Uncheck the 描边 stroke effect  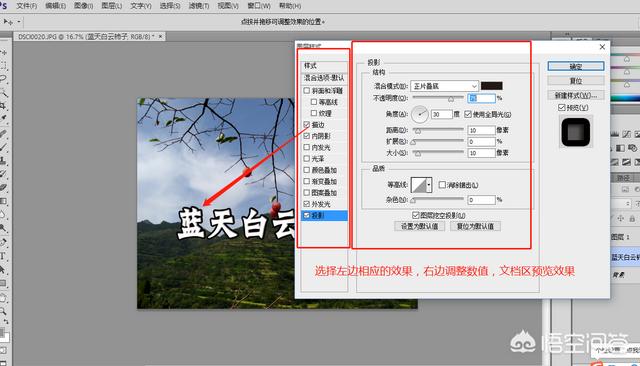click(307, 124)
